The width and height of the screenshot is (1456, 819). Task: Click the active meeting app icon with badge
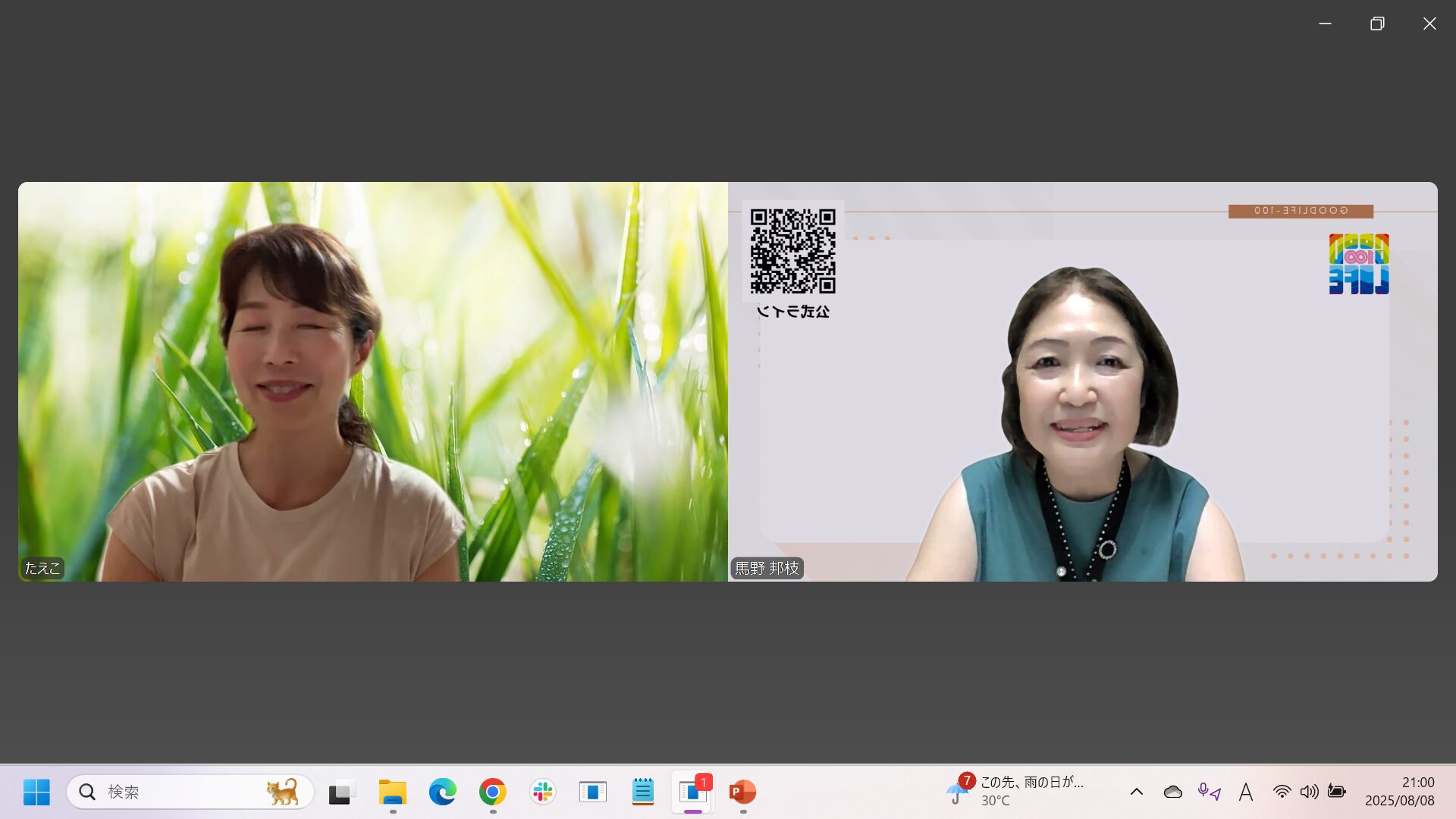(x=692, y=792)
